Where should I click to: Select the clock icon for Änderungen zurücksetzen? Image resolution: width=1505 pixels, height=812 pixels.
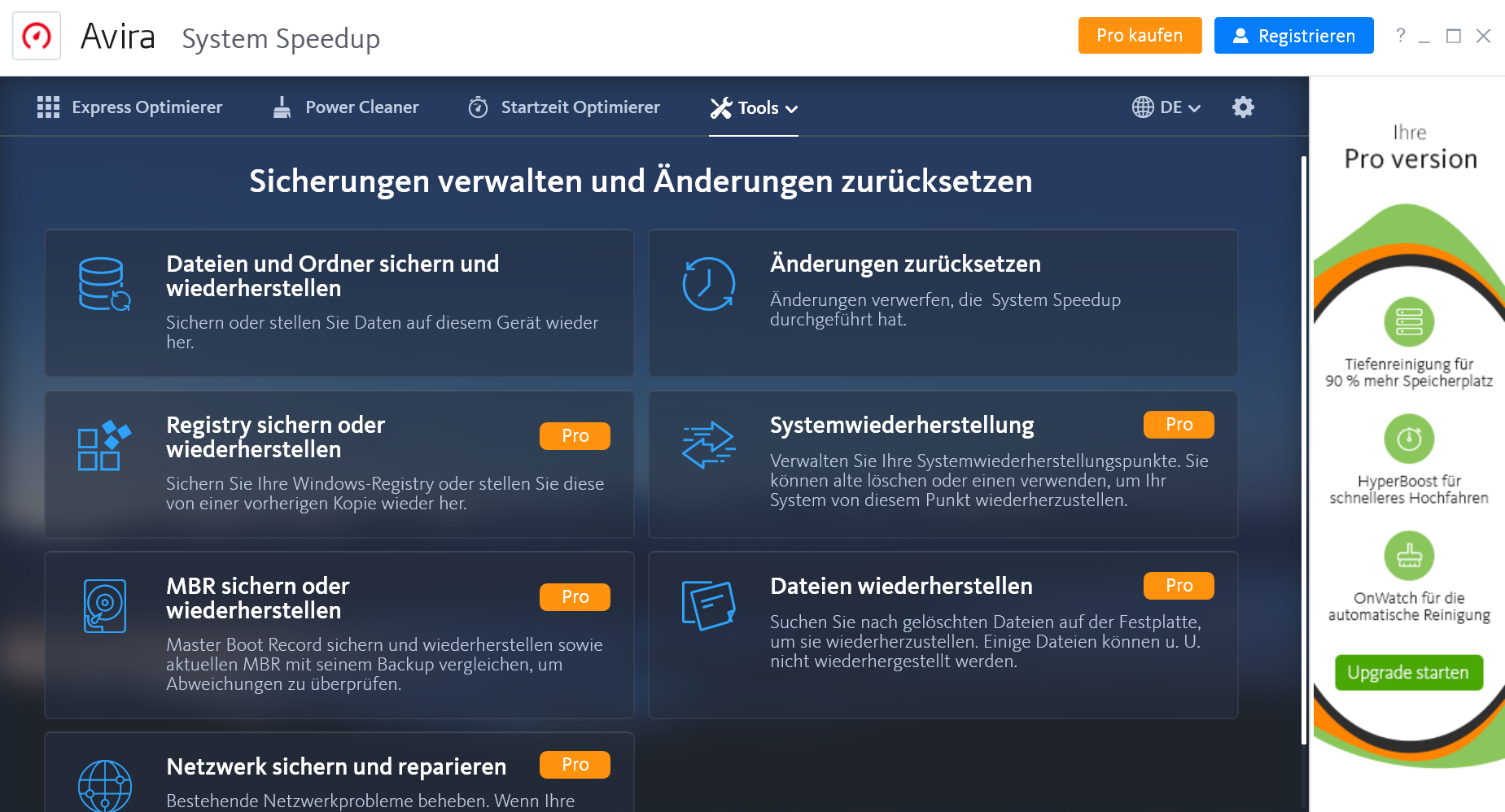pos(707,285)
